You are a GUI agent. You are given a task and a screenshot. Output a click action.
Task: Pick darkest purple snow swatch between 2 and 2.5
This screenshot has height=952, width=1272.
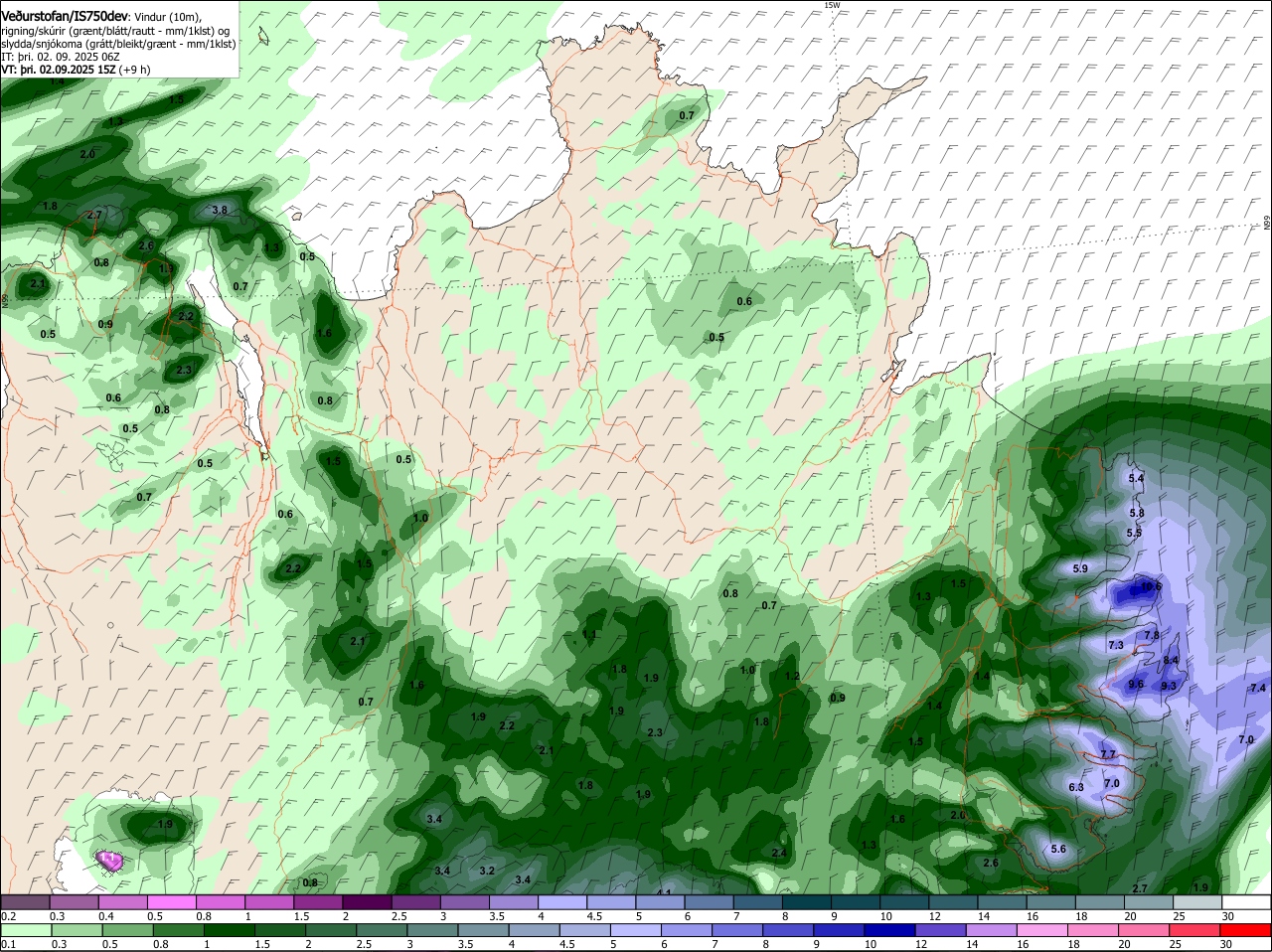point(366,902)
